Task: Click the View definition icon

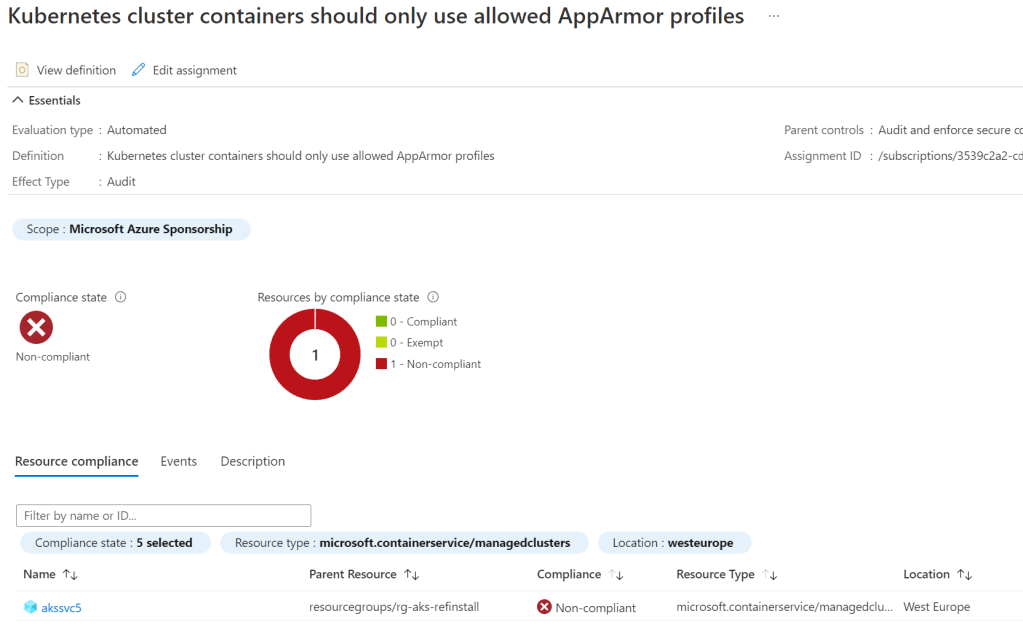Action: click(x=22, y=70)
